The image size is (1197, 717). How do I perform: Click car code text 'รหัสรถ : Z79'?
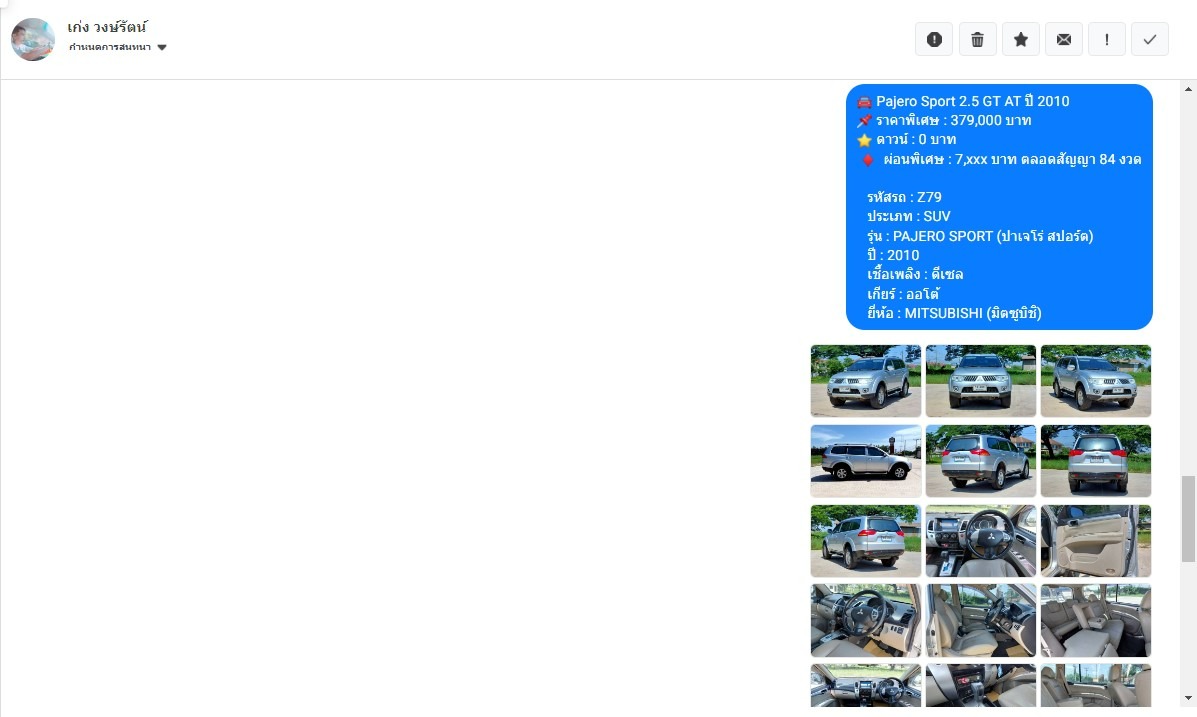pyautogui.click(x=904, y=197)
